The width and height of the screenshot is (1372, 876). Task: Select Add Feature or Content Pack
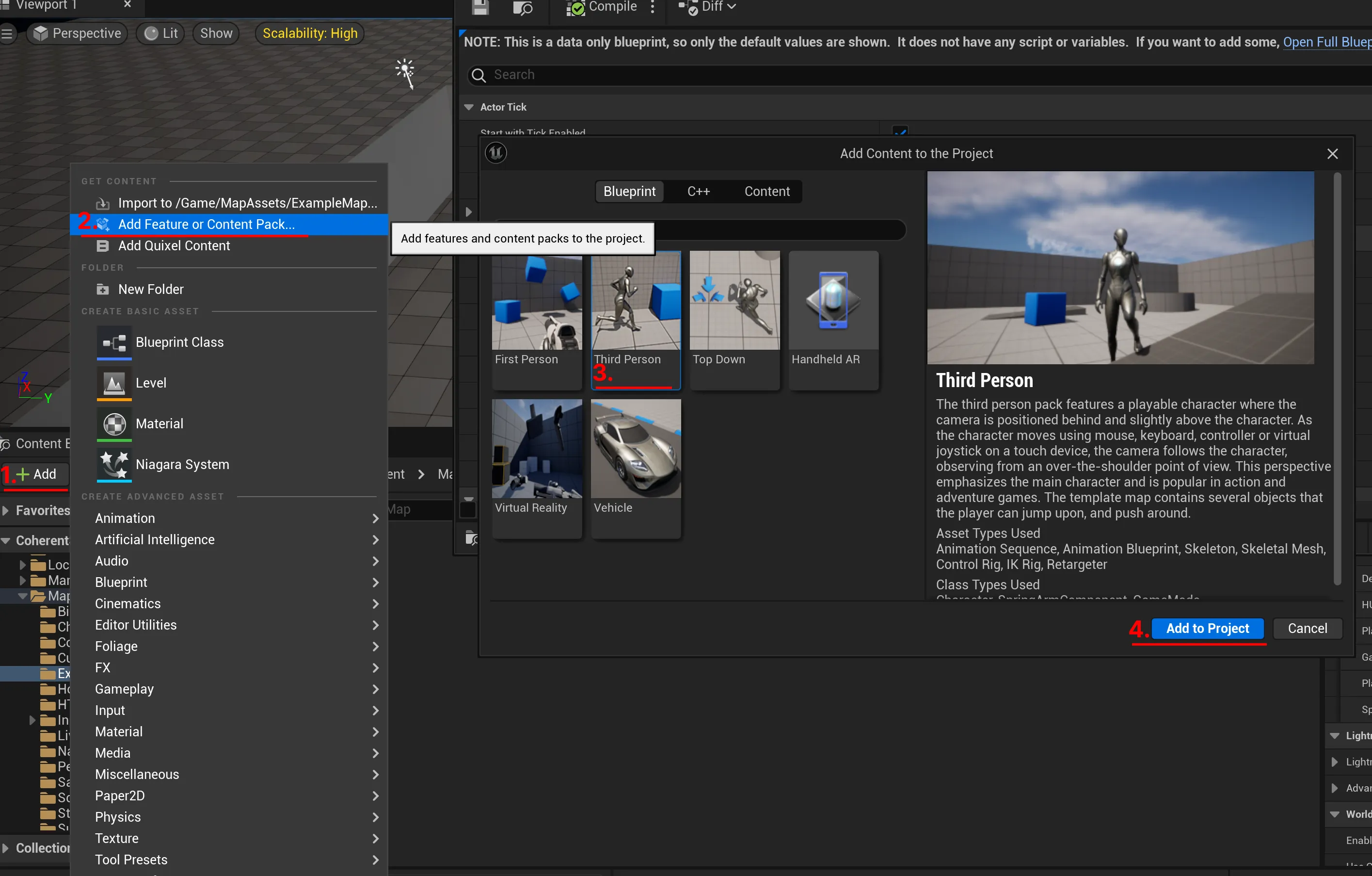(206, 225)
